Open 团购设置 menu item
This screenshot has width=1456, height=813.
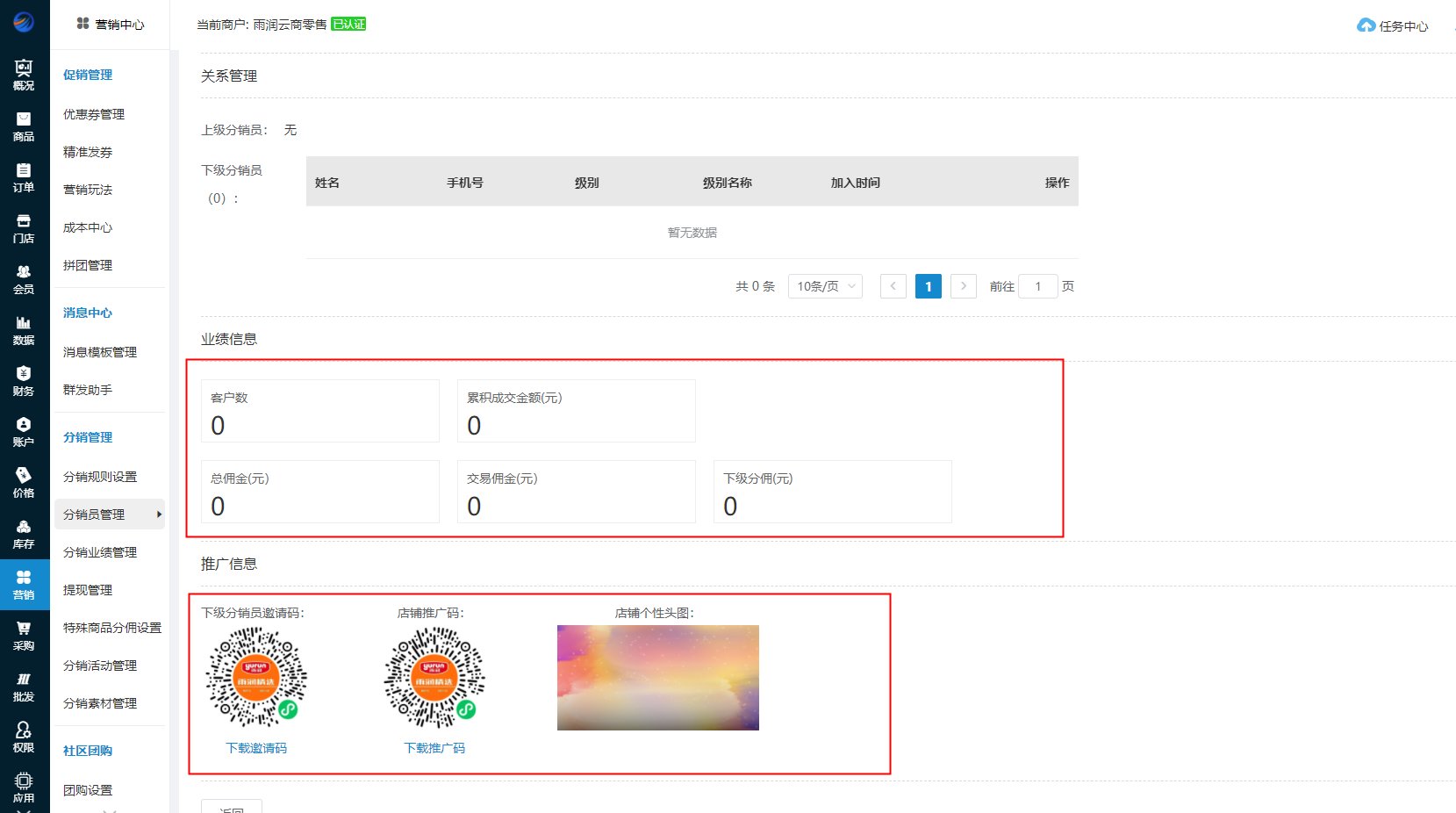tap(88, 790)
